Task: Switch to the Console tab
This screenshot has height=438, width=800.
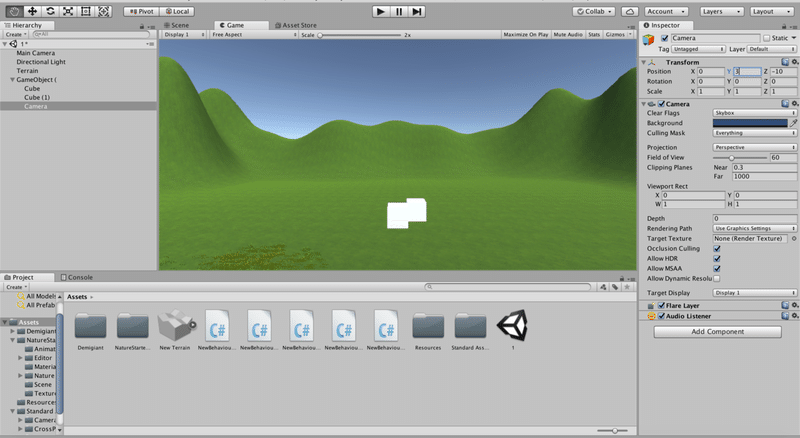Action: coord(77,277)
